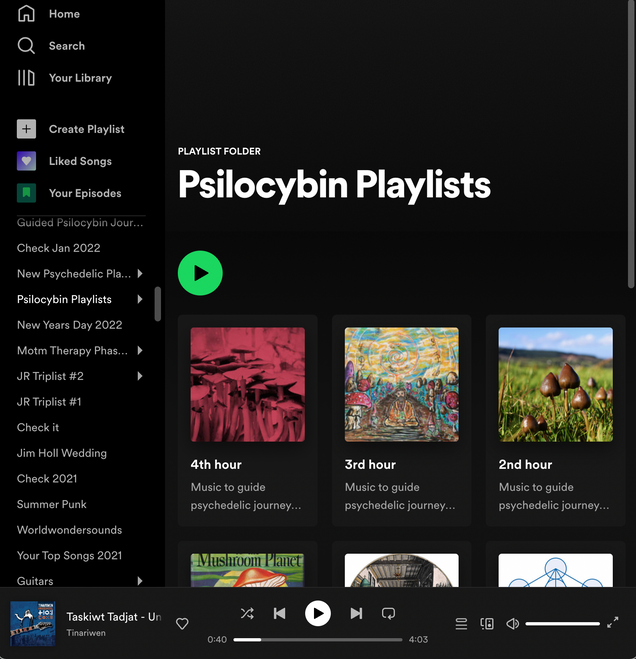Open Your Episodes bookmark icon

coord(26,193)
